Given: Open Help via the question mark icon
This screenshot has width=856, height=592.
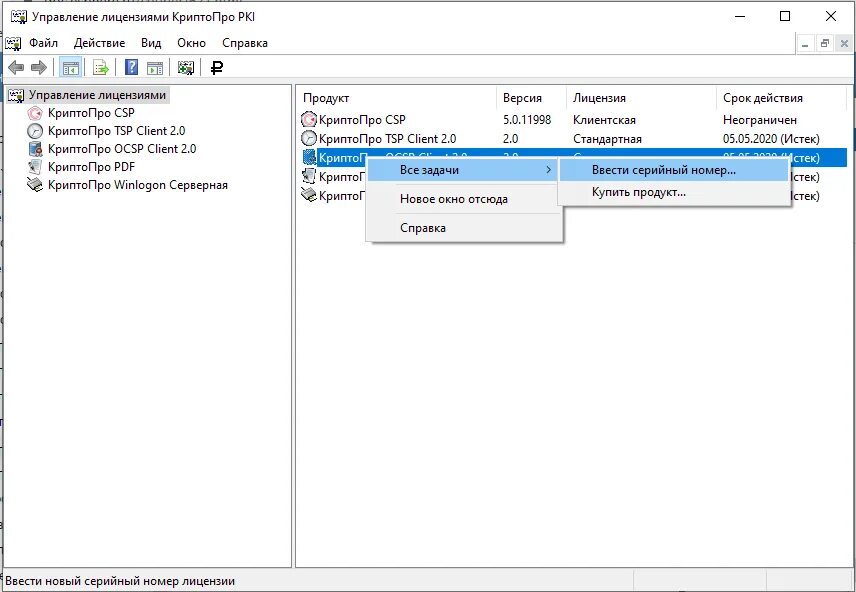Looking at the screenshot, I should (131, 68).
